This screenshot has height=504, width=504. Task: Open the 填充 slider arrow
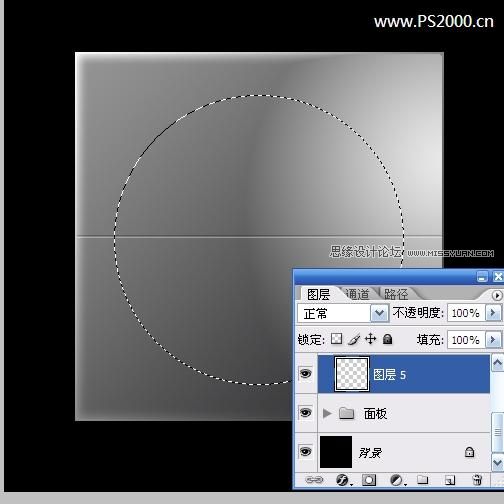493,340
